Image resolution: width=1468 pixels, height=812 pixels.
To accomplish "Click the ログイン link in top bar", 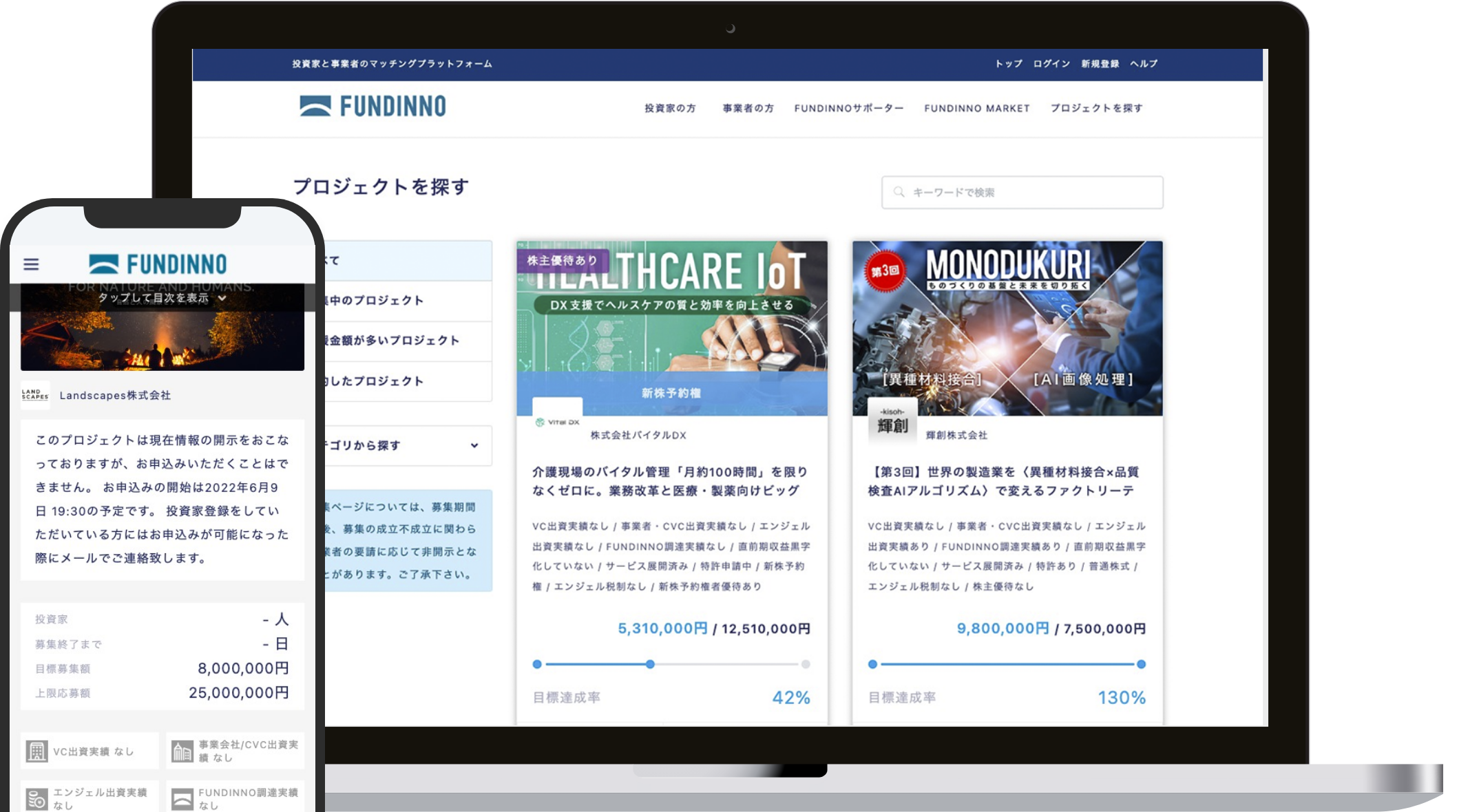I will 1051,63.
